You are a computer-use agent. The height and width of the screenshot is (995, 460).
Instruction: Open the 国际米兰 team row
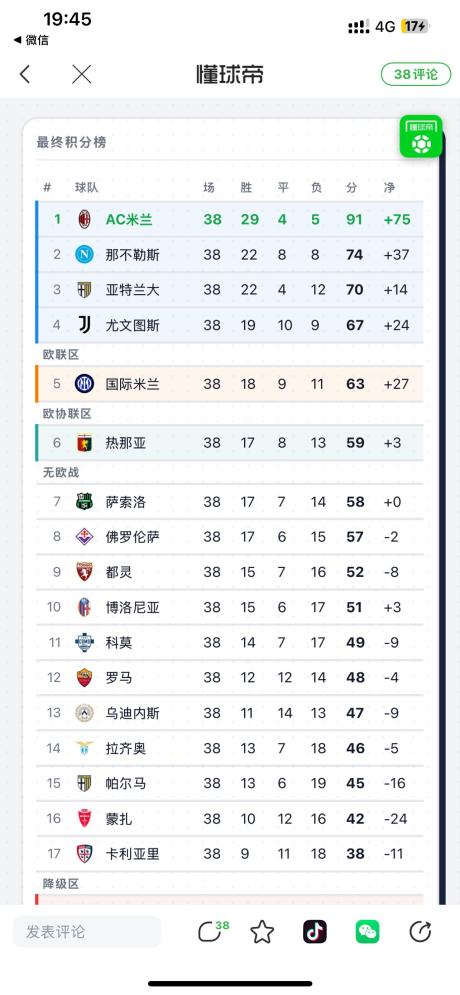click(229, 384)
